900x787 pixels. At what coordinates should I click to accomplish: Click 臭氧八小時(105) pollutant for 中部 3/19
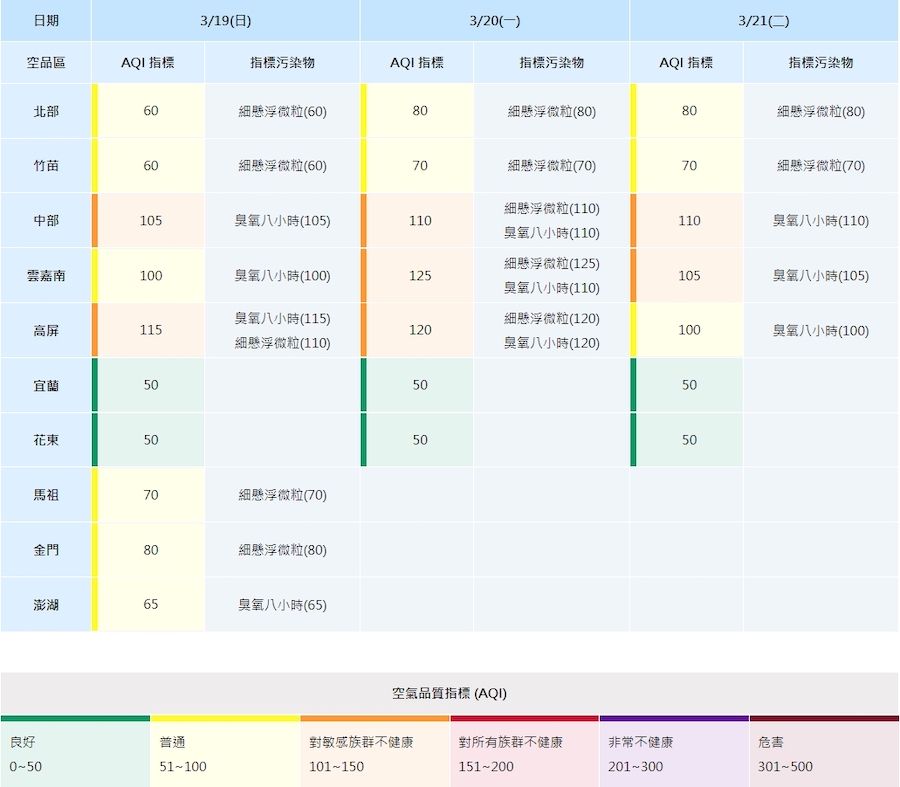pyautogui.click(x=282, y=221)
